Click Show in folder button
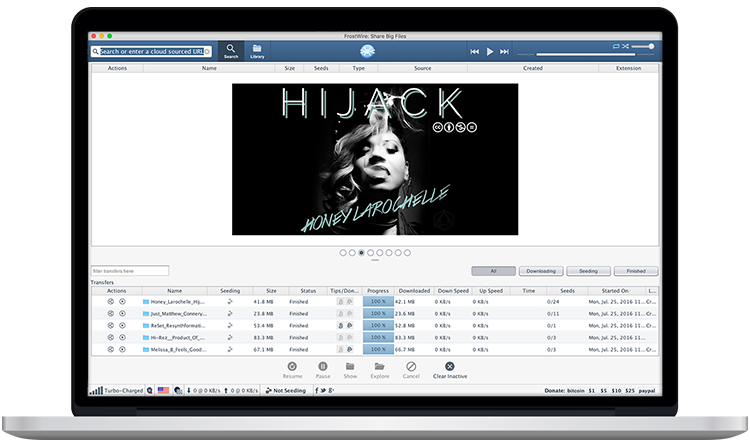The height and width of the screenshot is (445, 750). [350, 370]
